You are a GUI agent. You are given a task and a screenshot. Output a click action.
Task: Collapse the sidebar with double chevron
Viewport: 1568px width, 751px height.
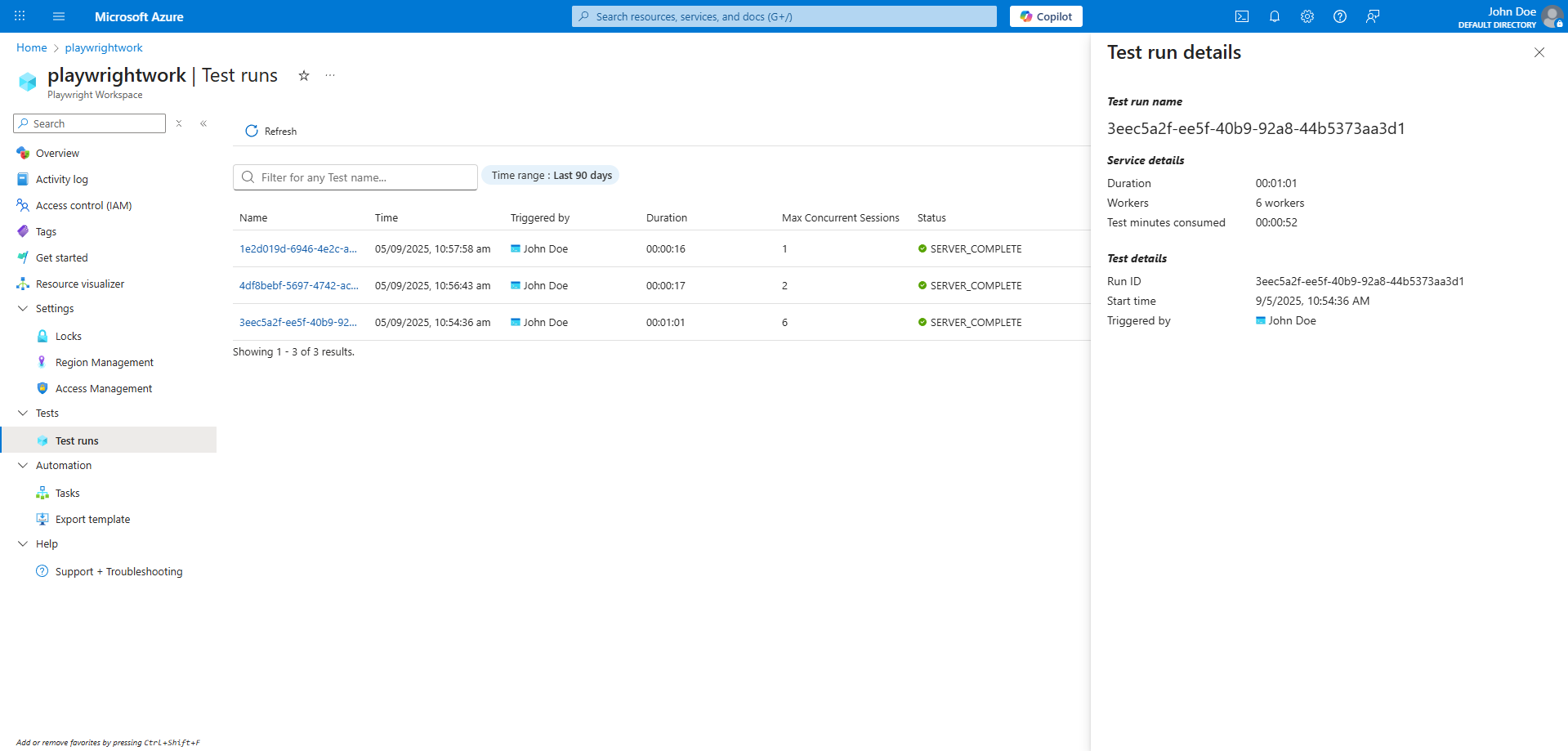click(x=203, y=123)
